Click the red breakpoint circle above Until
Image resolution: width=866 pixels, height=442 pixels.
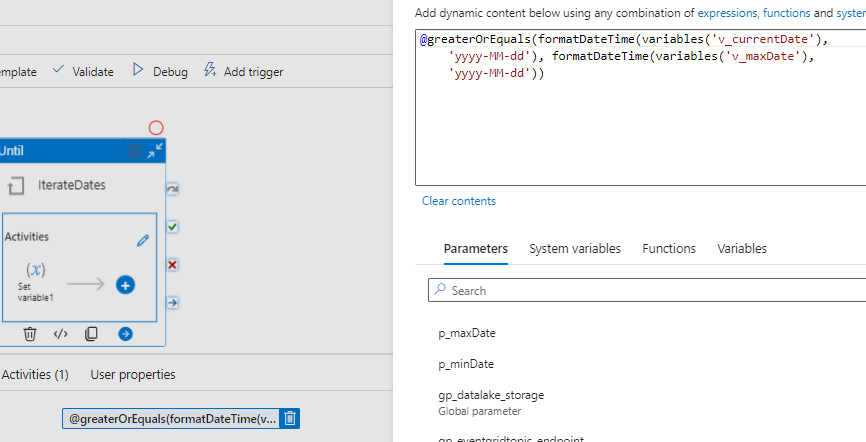[156, 128]
